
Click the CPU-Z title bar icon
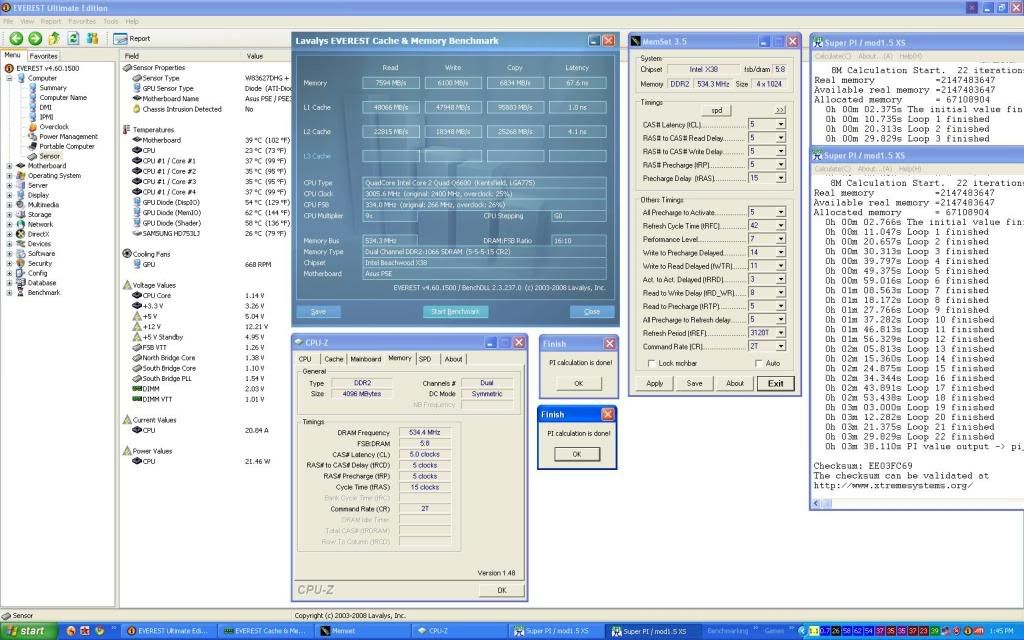tap(299, 342)
